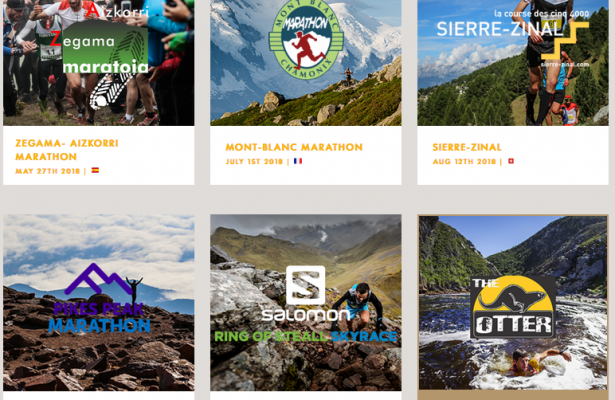Open the Mont-Blanc Marathon title link
Viewport: 615px width, 400px height.
coord(294,147)
